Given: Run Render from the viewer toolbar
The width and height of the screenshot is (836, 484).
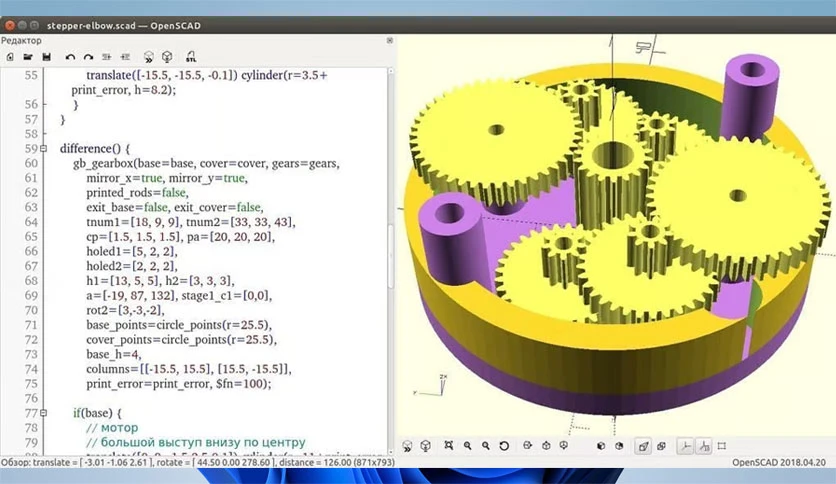Looking at the screenshot, I should tap(425, 446).
